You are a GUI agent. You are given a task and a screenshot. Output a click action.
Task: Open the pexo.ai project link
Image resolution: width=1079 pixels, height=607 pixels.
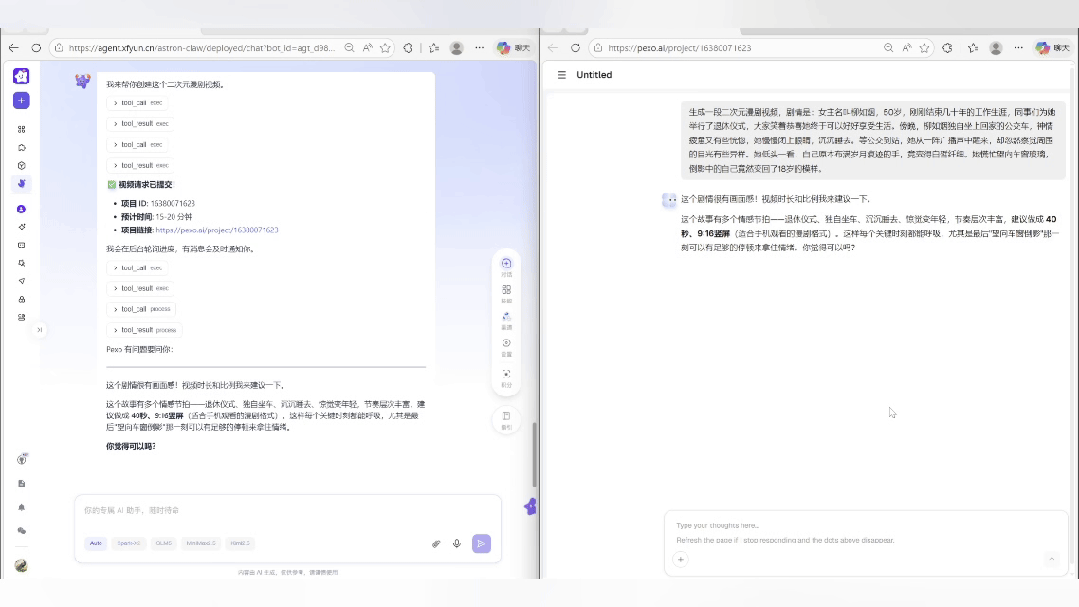[216, 230]
